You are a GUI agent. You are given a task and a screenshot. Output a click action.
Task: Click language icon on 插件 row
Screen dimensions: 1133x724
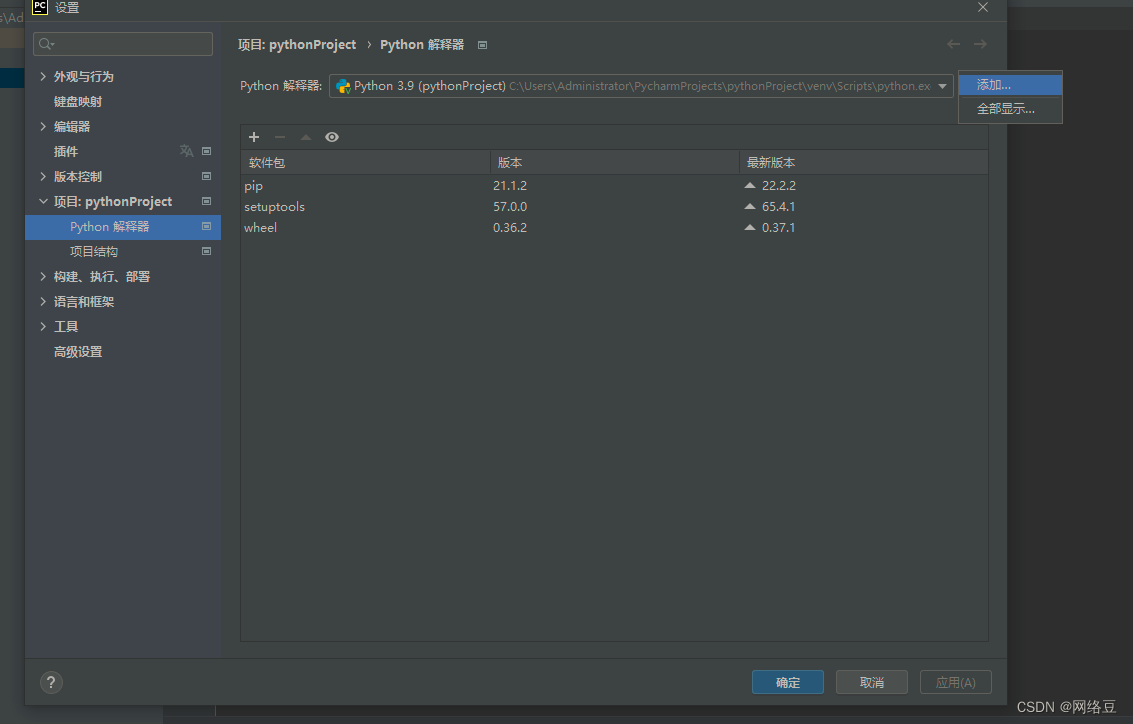[x=186, y=151]
